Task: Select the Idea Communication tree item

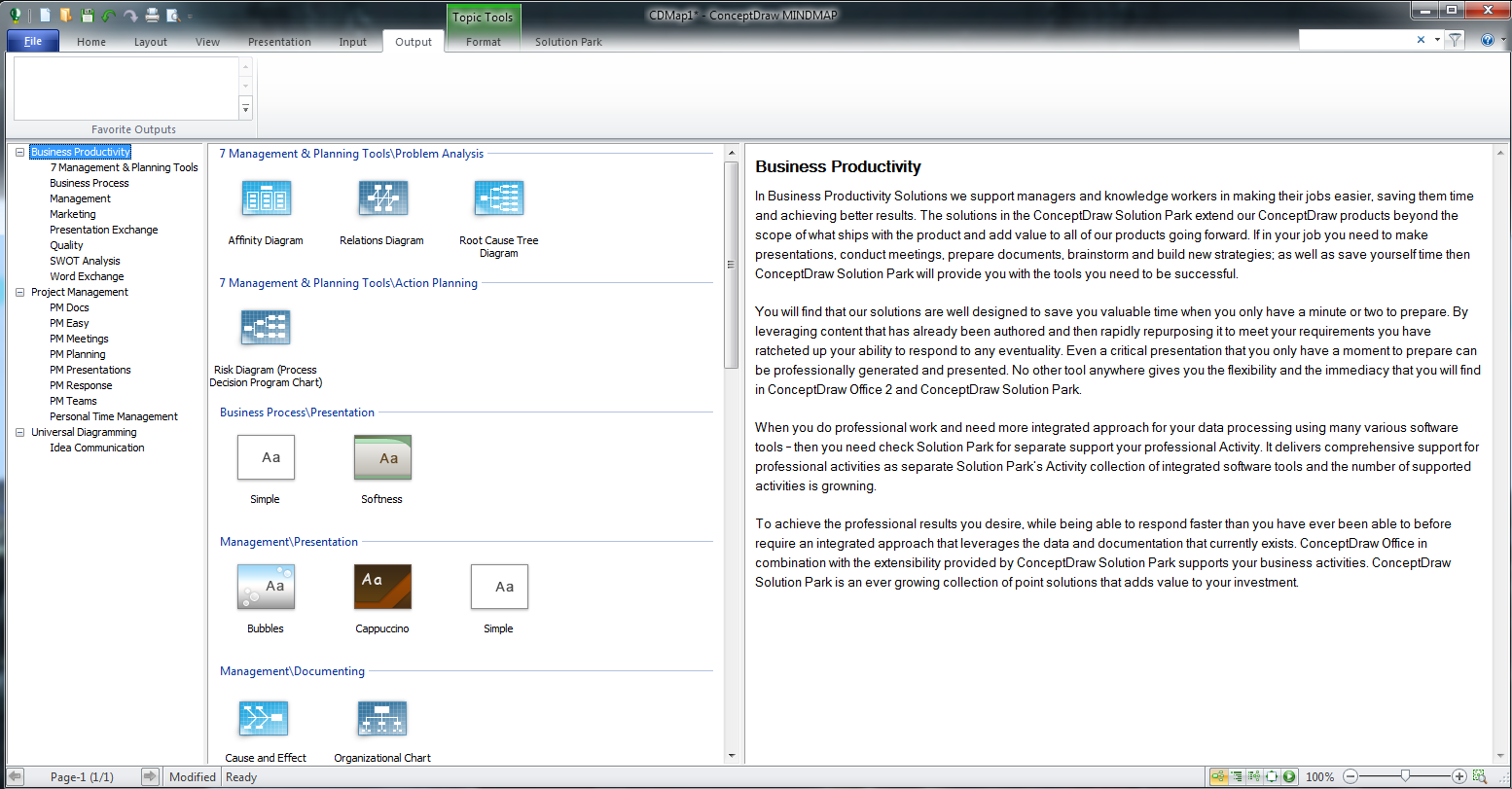Action: tap(97, 448)
